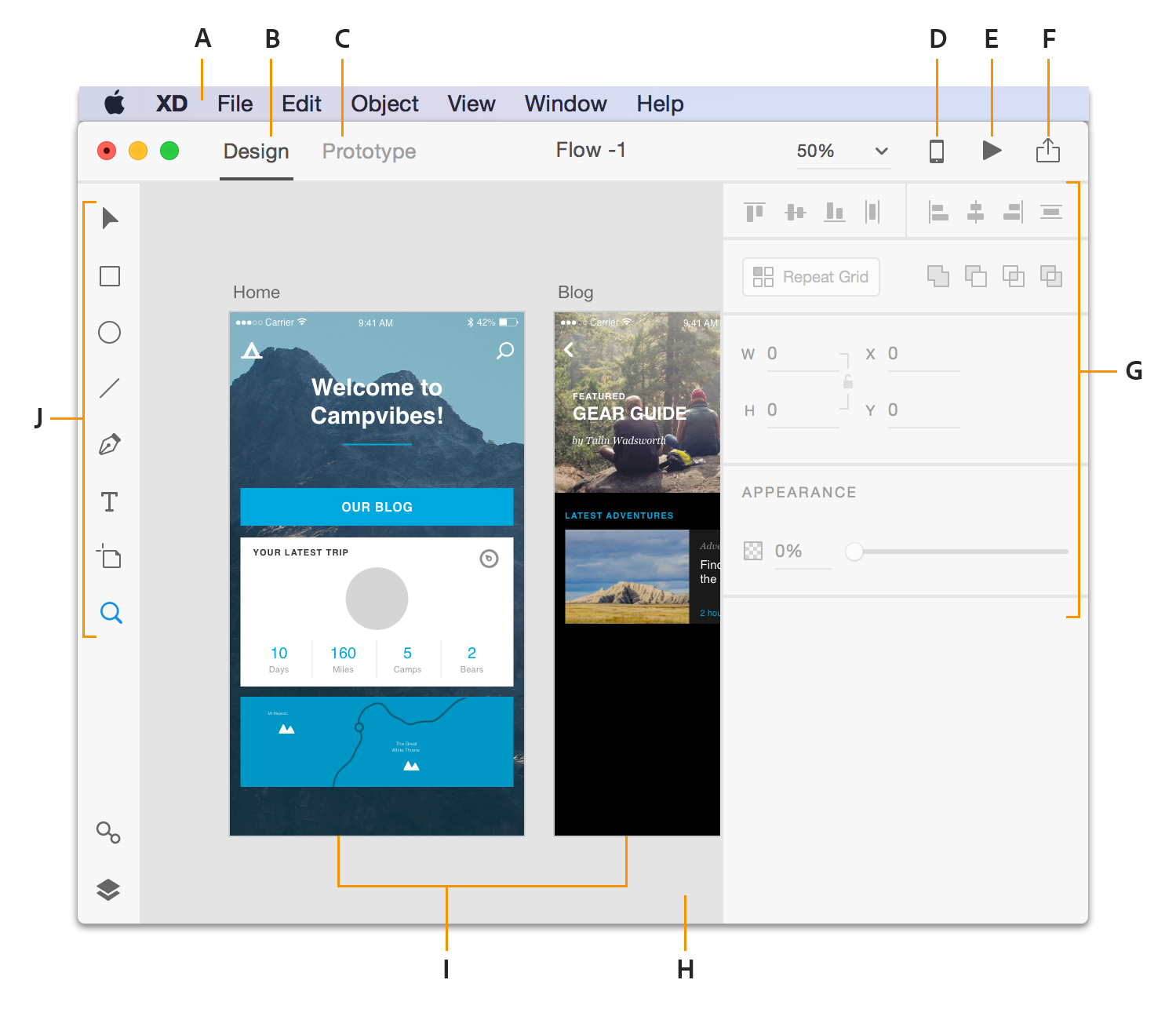Switch to the Prototype tab
The image size is (1176, 1009).
pos(369,151)
